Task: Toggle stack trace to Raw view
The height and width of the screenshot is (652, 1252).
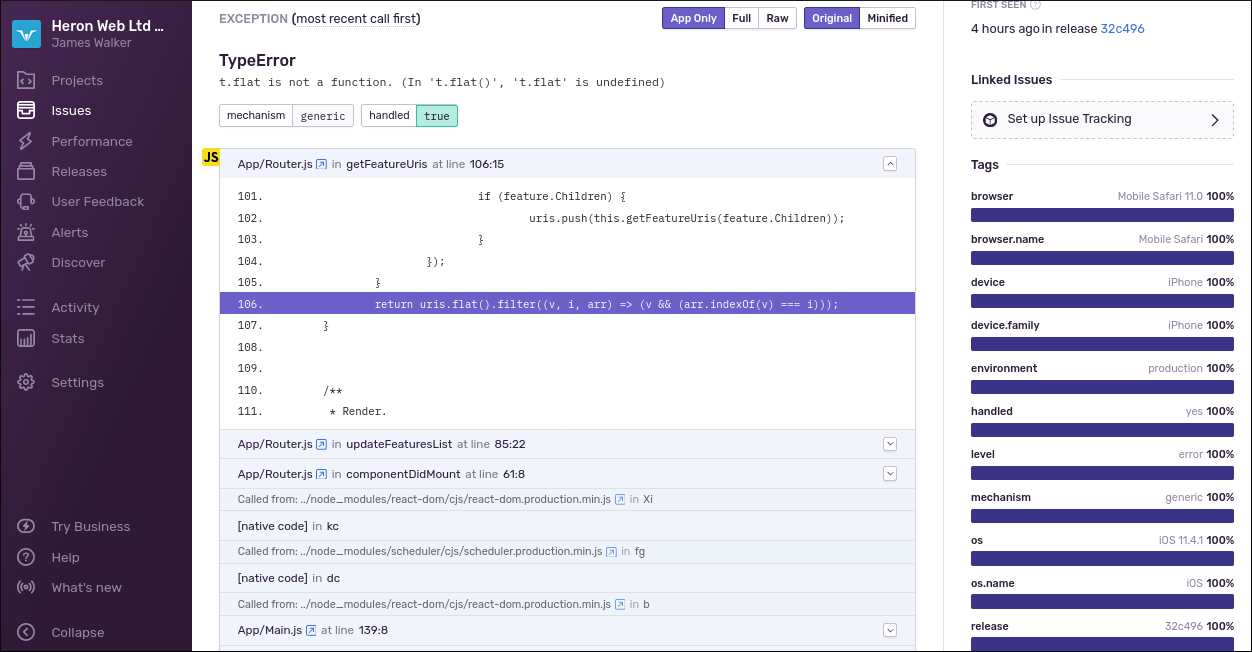Action: pyautogui.click(x=777, y=18)
